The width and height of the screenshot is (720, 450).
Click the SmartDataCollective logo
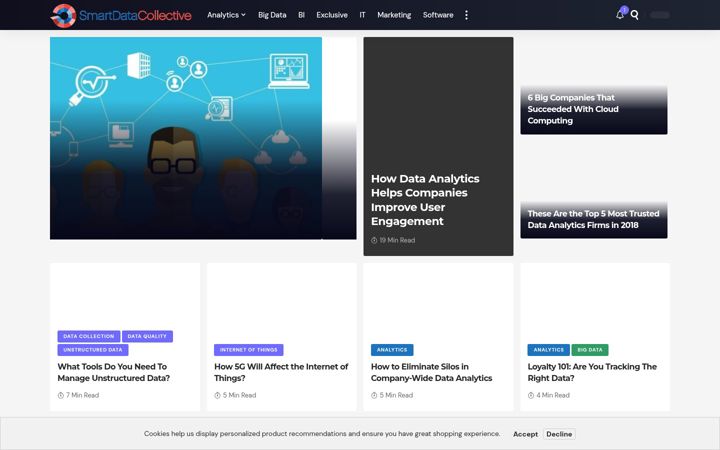pos(121,16)
